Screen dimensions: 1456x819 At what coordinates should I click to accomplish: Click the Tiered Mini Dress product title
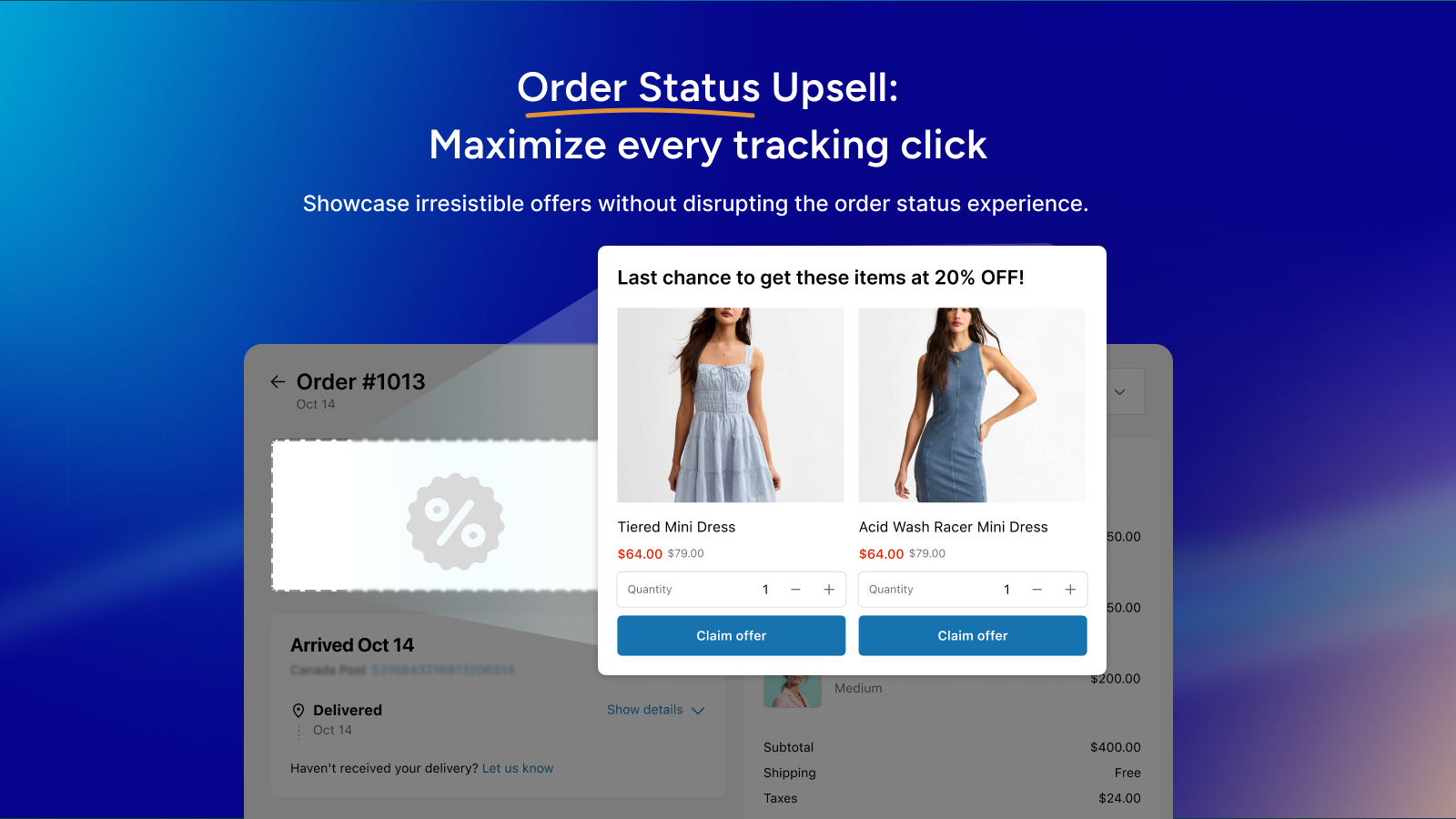coord(676,527)
